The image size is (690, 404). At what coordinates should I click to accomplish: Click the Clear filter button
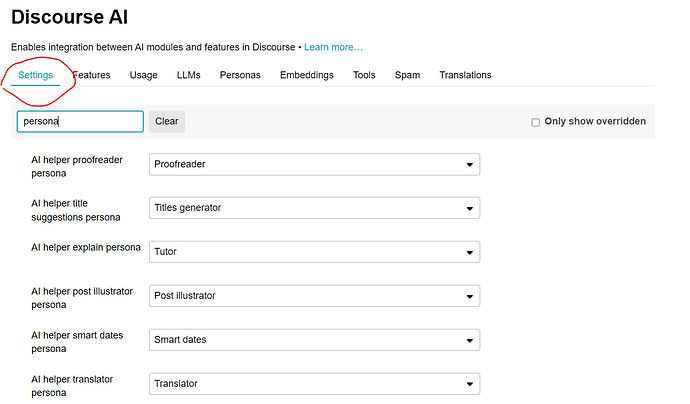point(167,121)
